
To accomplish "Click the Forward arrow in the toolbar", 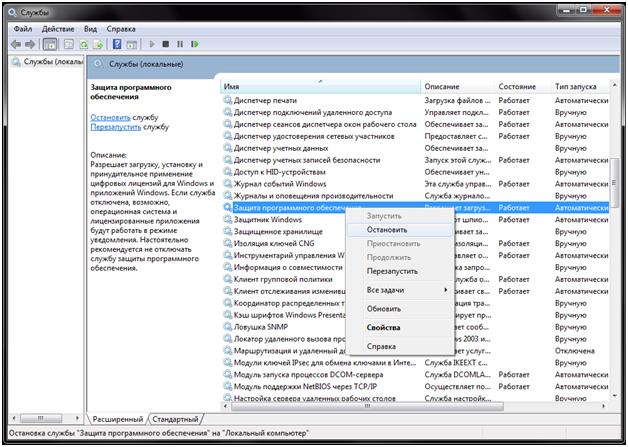I will (x=30, y=44).
